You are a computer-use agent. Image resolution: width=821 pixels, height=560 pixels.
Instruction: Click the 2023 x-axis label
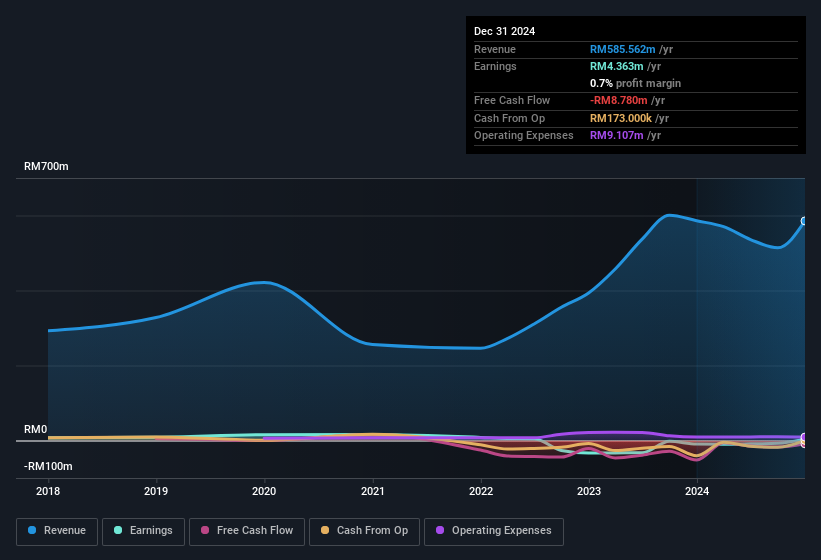589,491
